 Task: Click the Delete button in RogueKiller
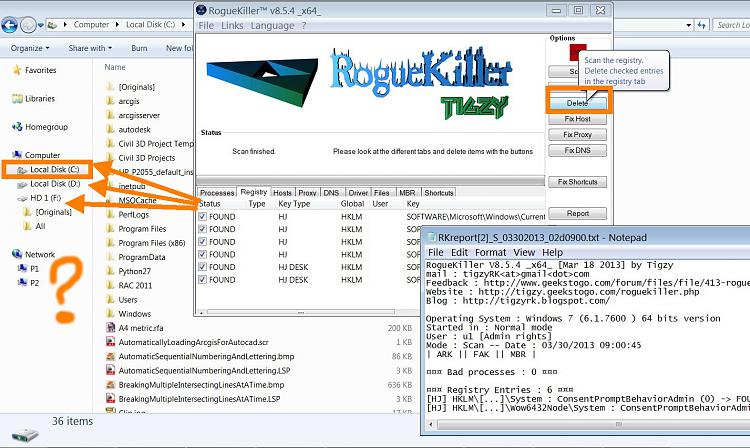pos(578,103)
